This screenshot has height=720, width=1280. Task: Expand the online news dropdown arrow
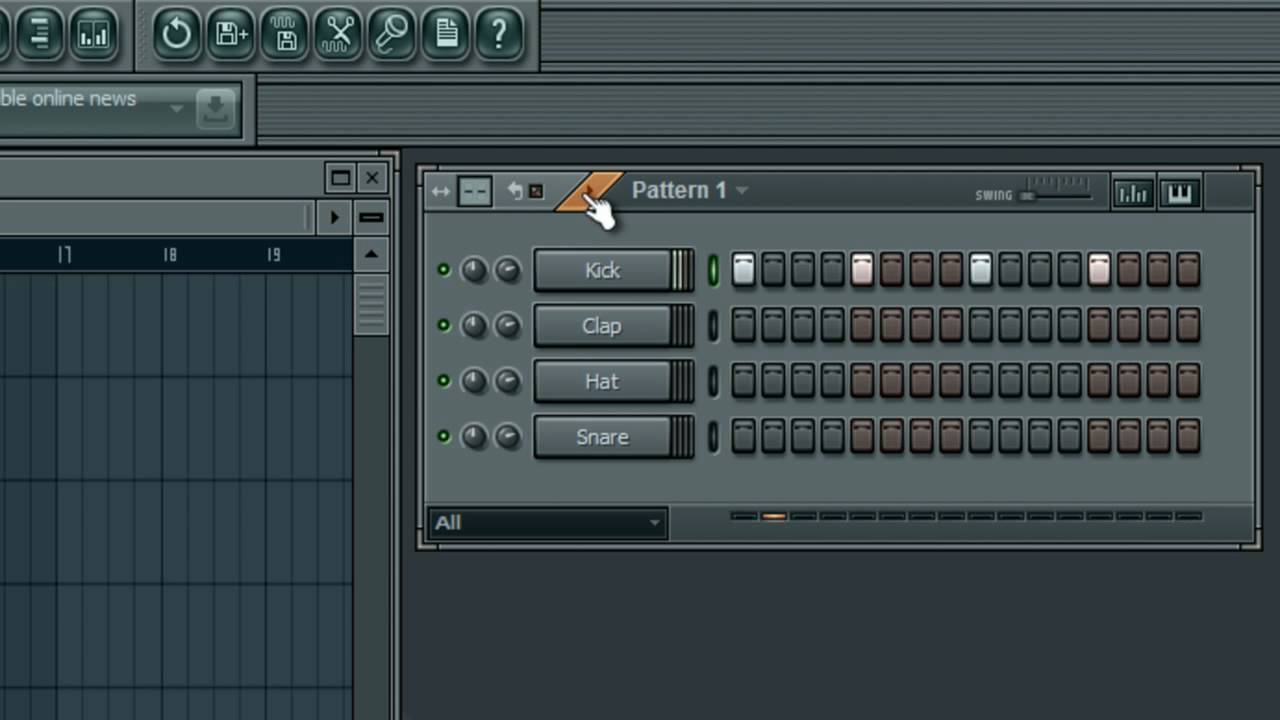coord(177,108)
